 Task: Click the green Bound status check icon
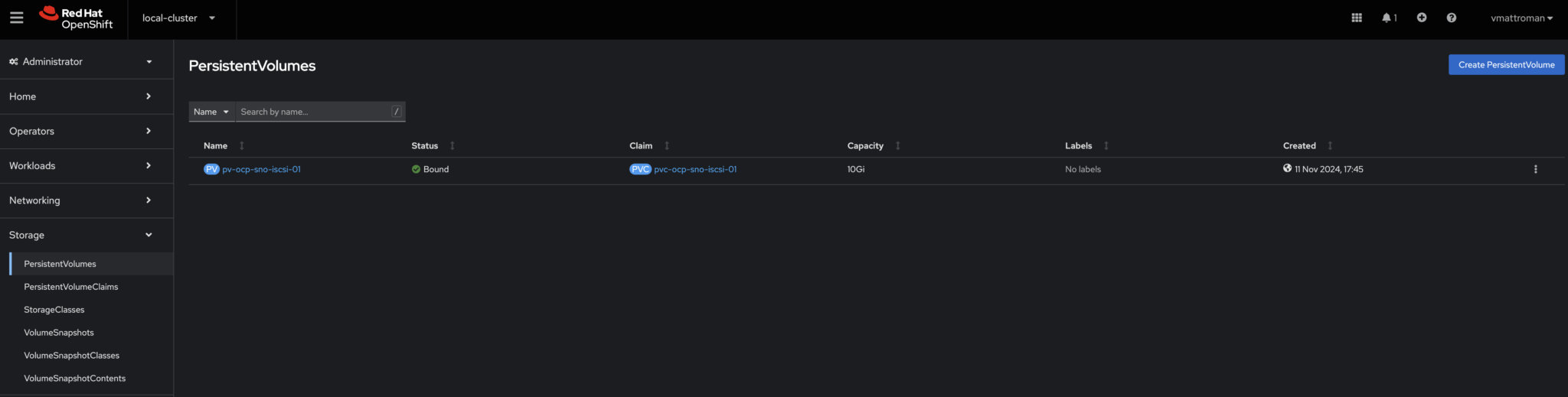pyautogui.click(x=416, y=169)
